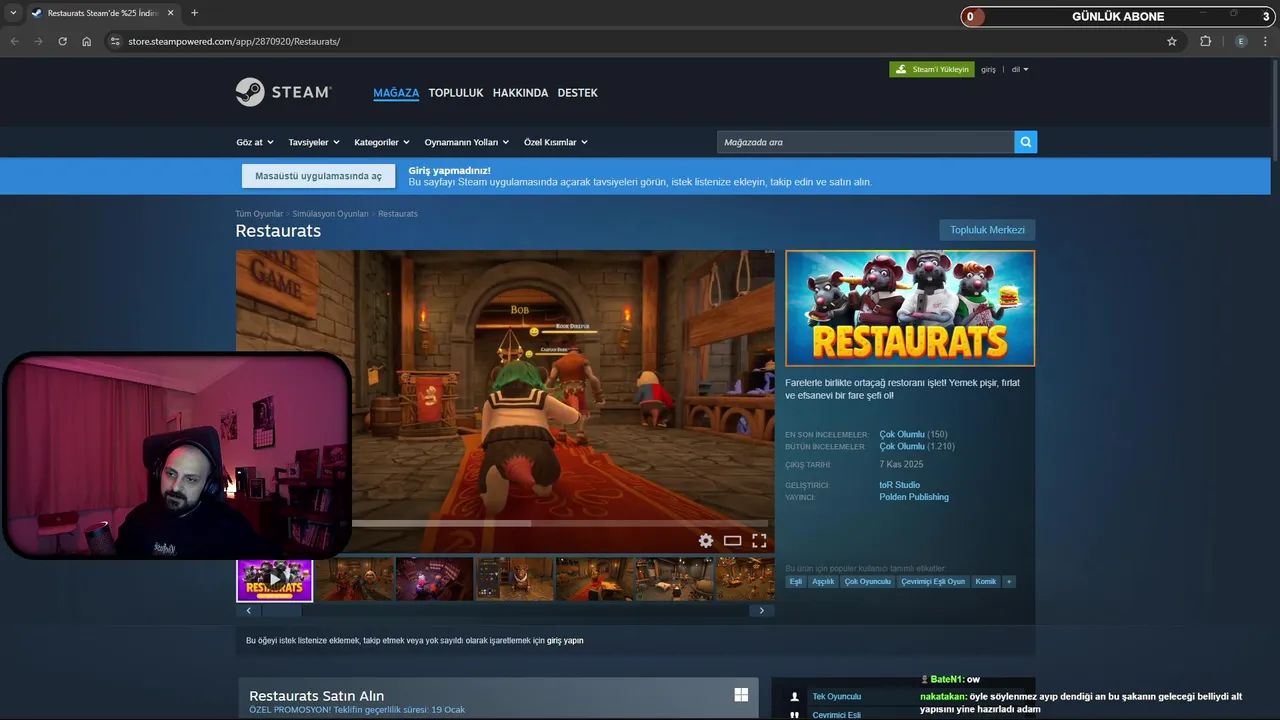Open the Topluluk Merkezi button
This screenshot has height=720, width=1280.
(x=987, y=230)
